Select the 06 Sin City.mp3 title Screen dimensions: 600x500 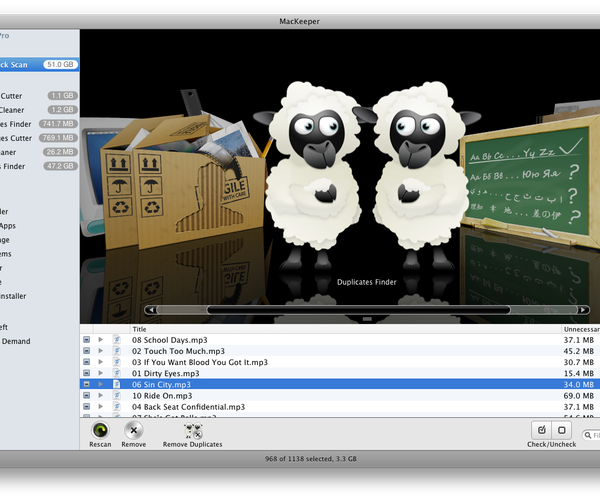(161, 384)
